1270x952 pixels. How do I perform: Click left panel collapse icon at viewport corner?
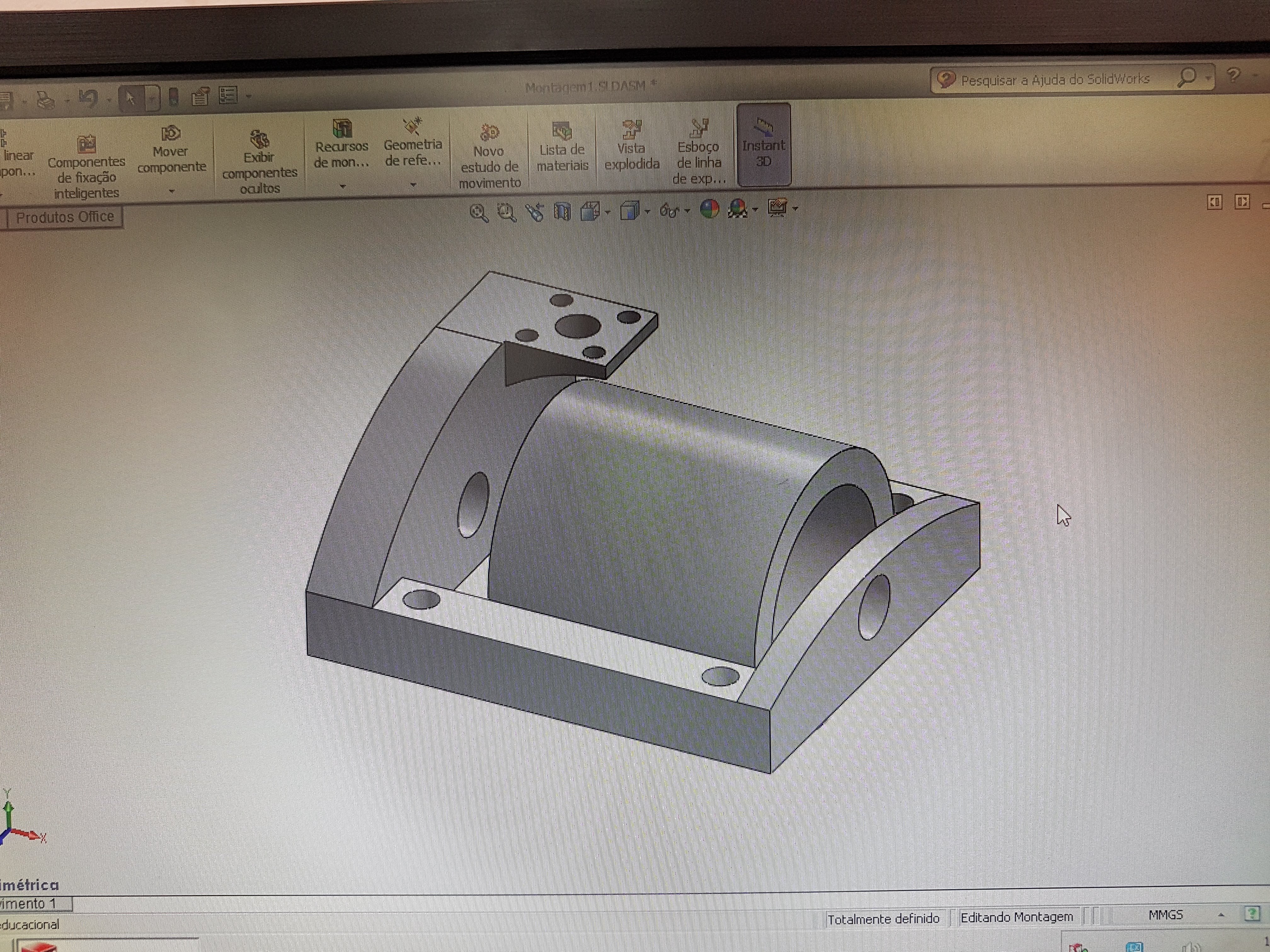click(x=1214, y=202)
